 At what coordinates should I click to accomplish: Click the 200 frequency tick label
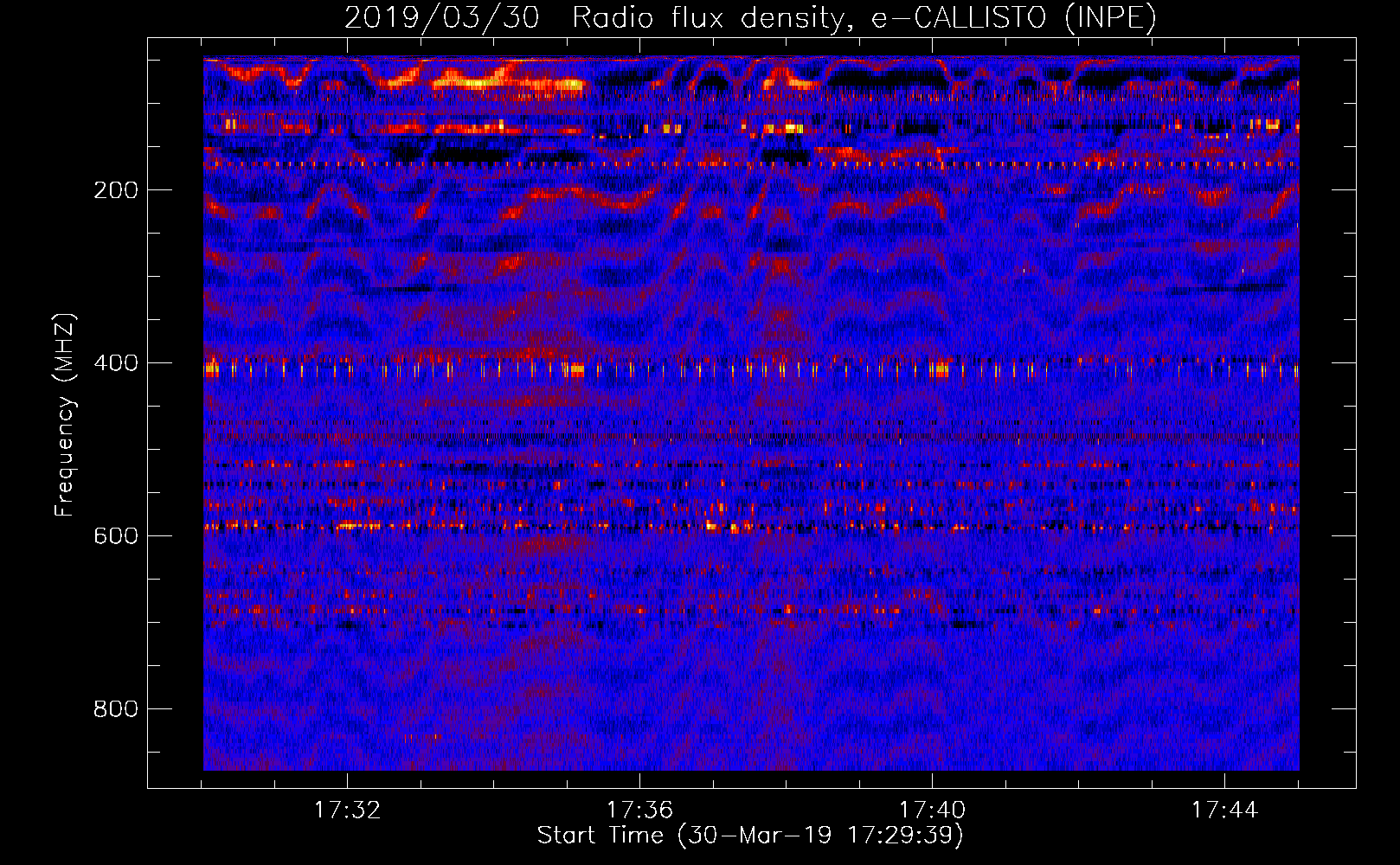(116, 190)
